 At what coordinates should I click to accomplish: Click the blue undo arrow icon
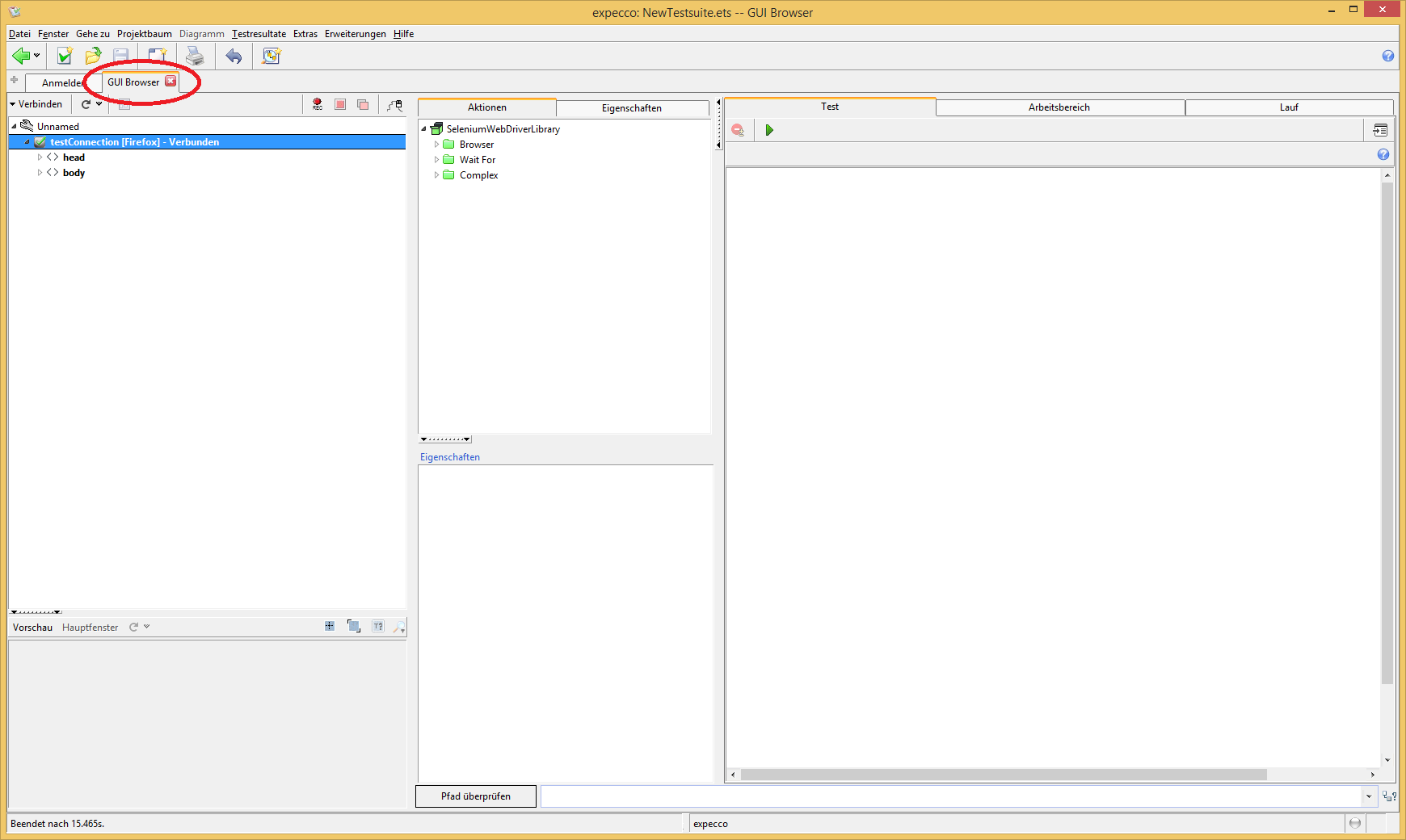(234, 56)
